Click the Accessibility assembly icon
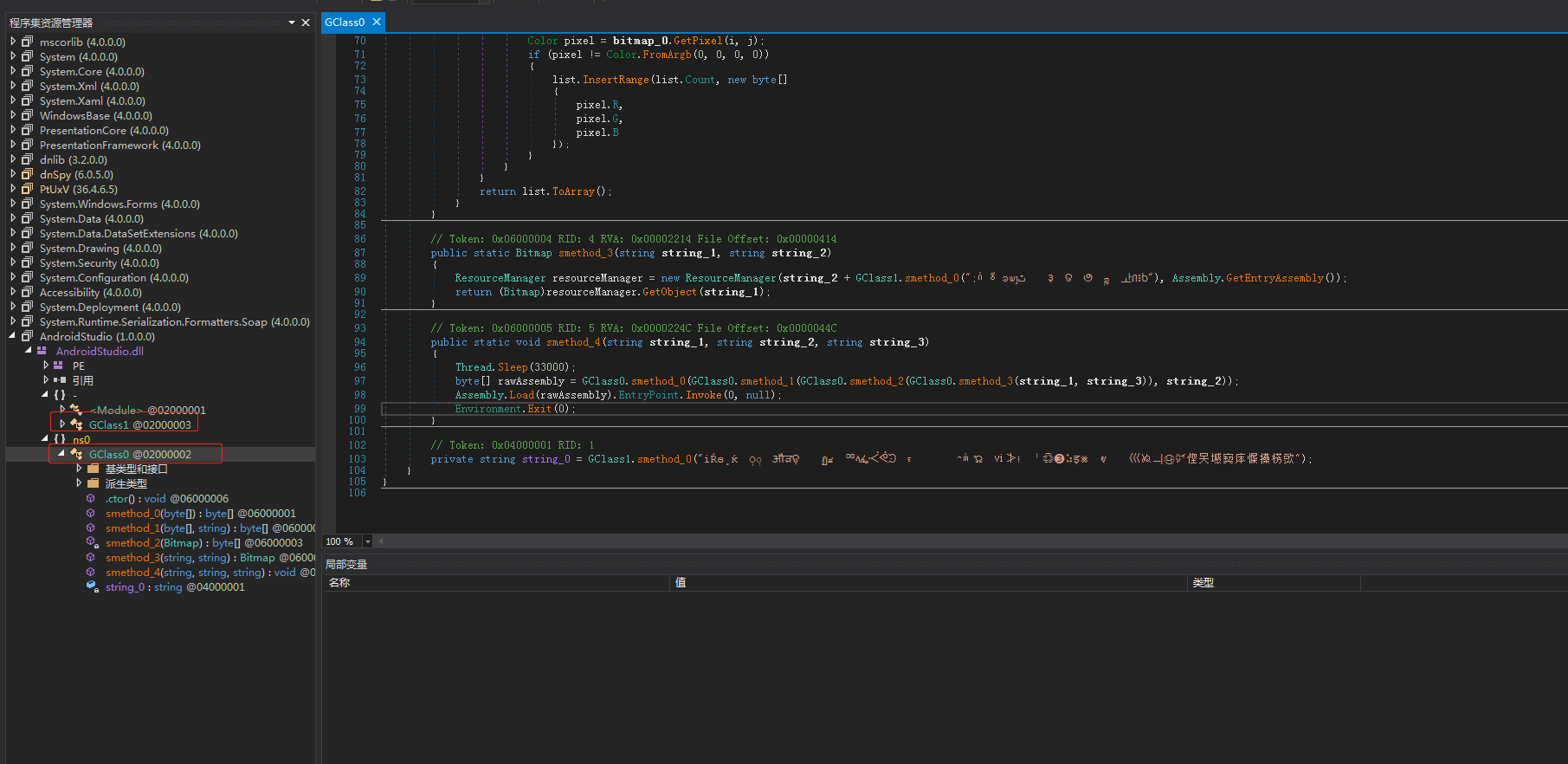The image size is (1568, 764). 27,292
